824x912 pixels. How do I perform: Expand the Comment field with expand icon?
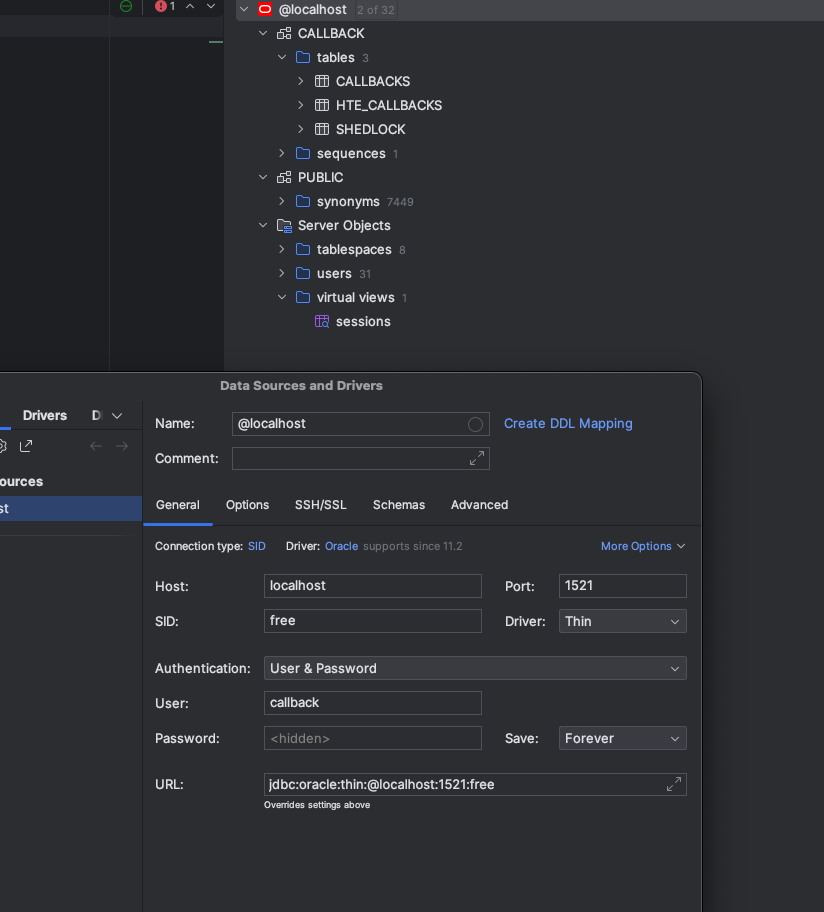click(477, 458)
